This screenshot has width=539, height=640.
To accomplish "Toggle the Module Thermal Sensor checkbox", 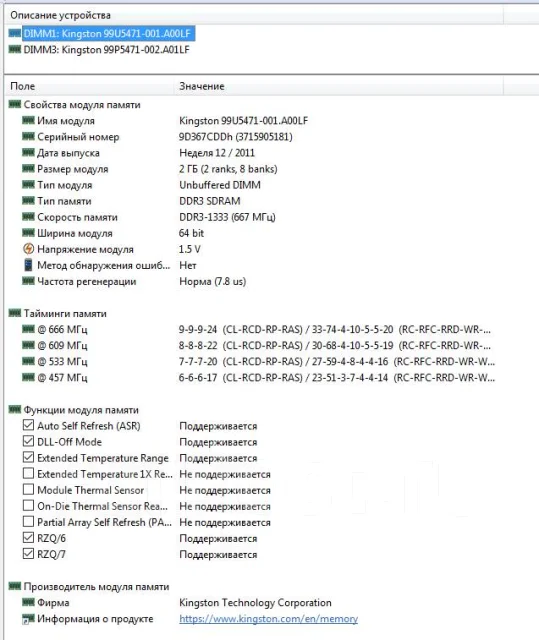I will pos(28,489).
